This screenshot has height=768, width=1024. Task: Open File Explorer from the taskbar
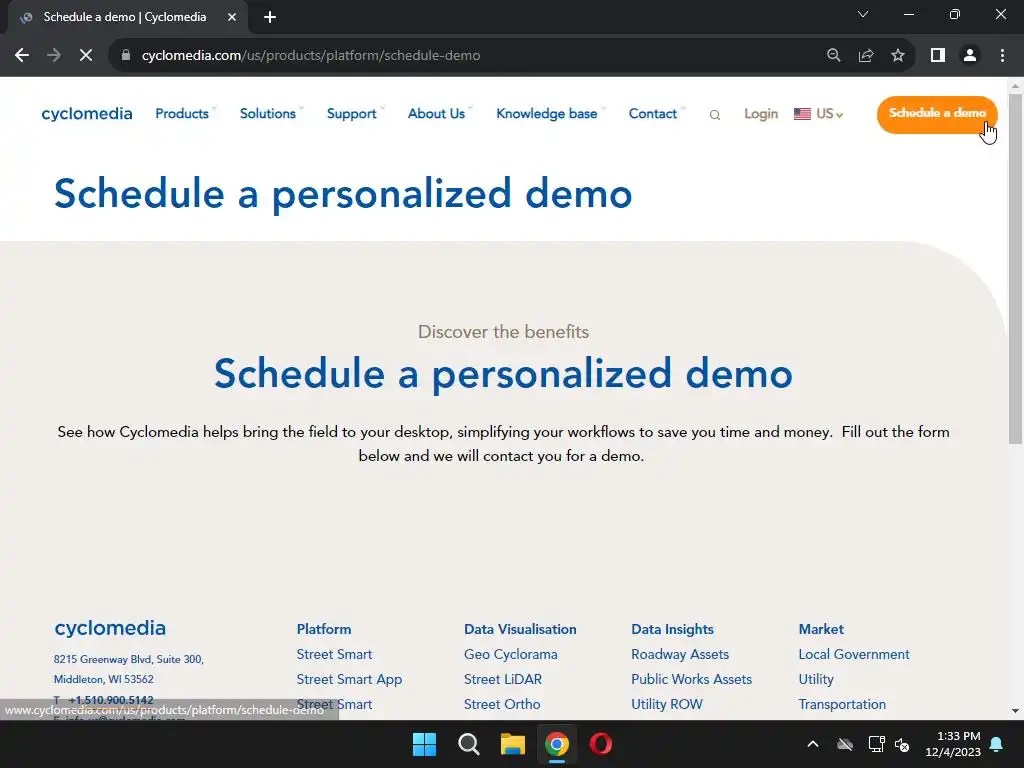[513, 744]
